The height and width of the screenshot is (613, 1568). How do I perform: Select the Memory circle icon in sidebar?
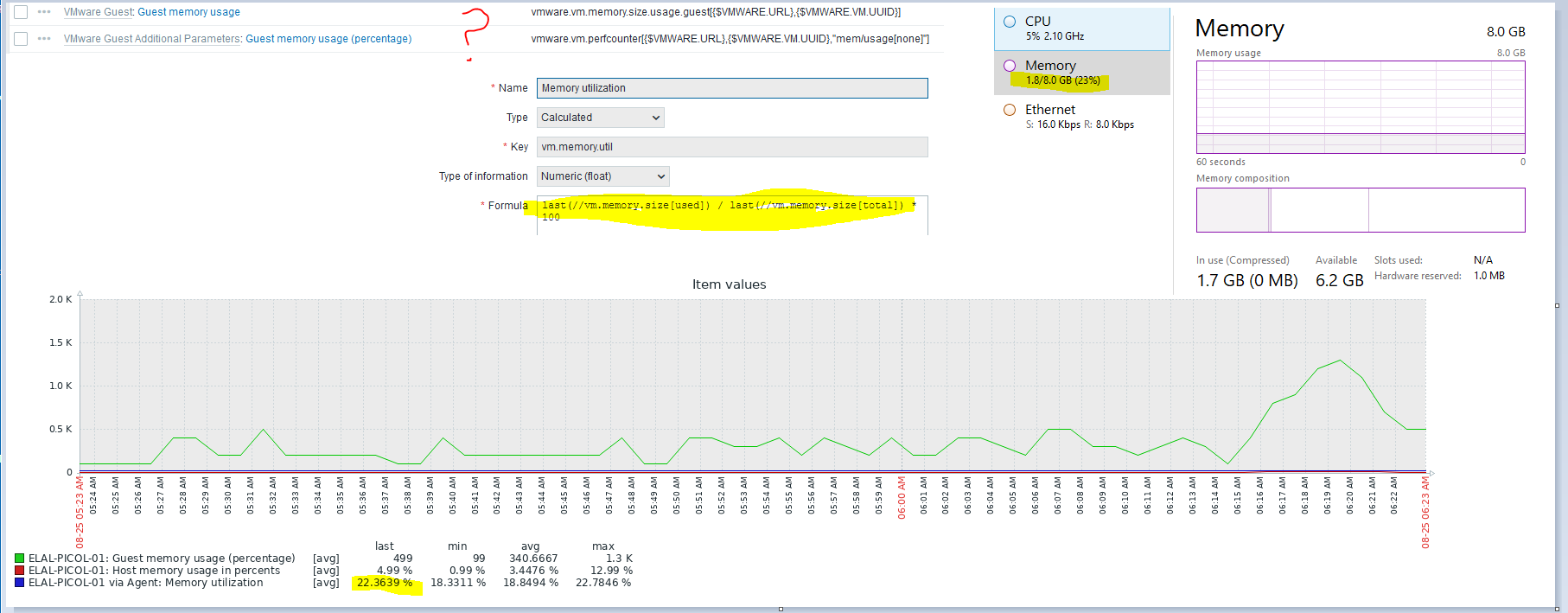point(1010,66)
